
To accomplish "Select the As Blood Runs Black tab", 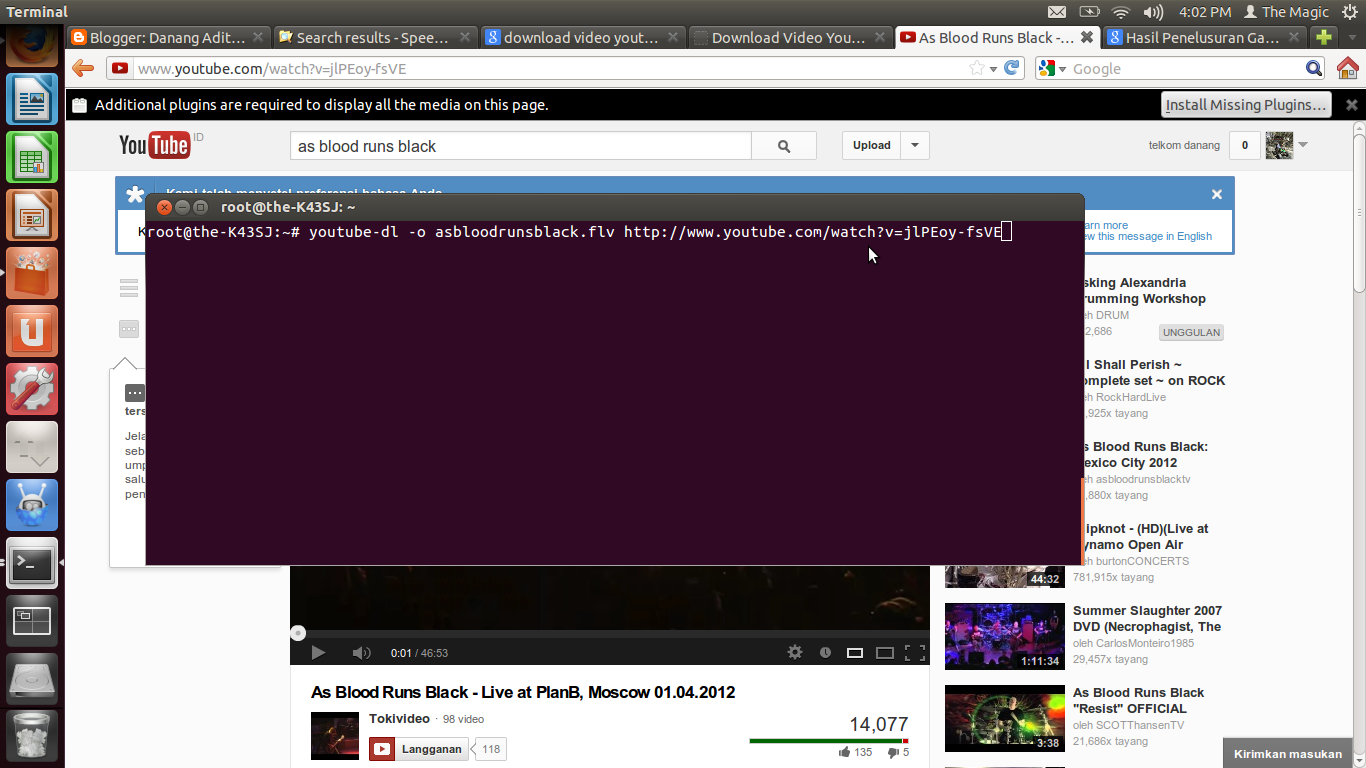I will click(x=996, y=38).
